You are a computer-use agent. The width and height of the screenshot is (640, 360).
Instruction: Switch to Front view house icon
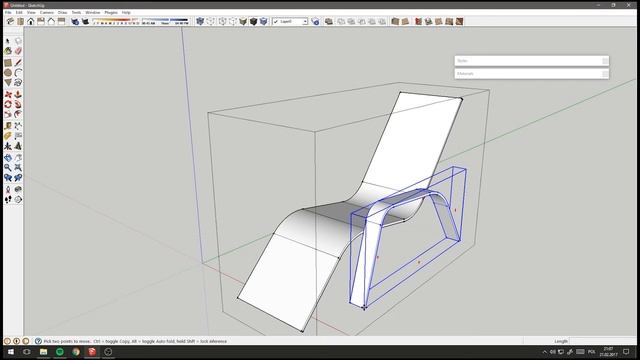pos(31,21)
